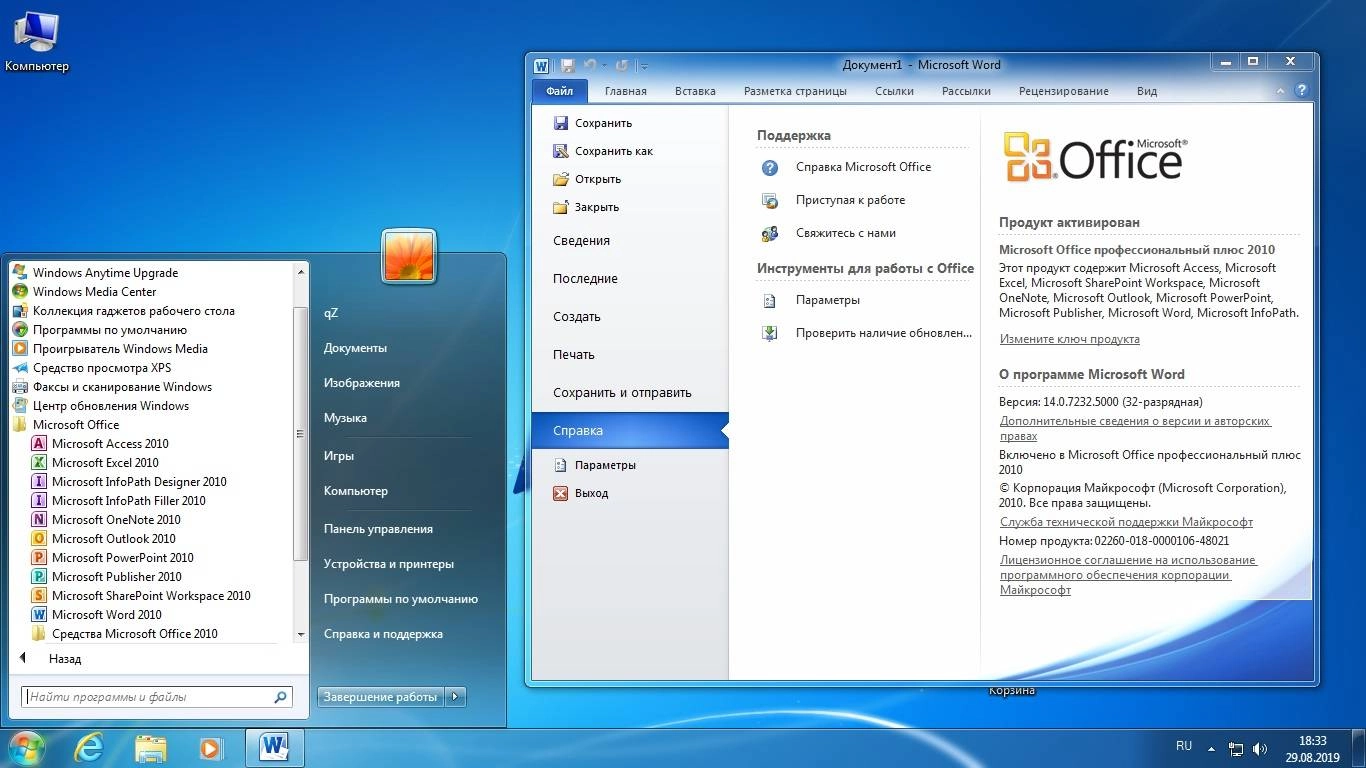Collapse the Microsoft Office folder in Start menu
1366x768 pixels.
click(76, 425)
